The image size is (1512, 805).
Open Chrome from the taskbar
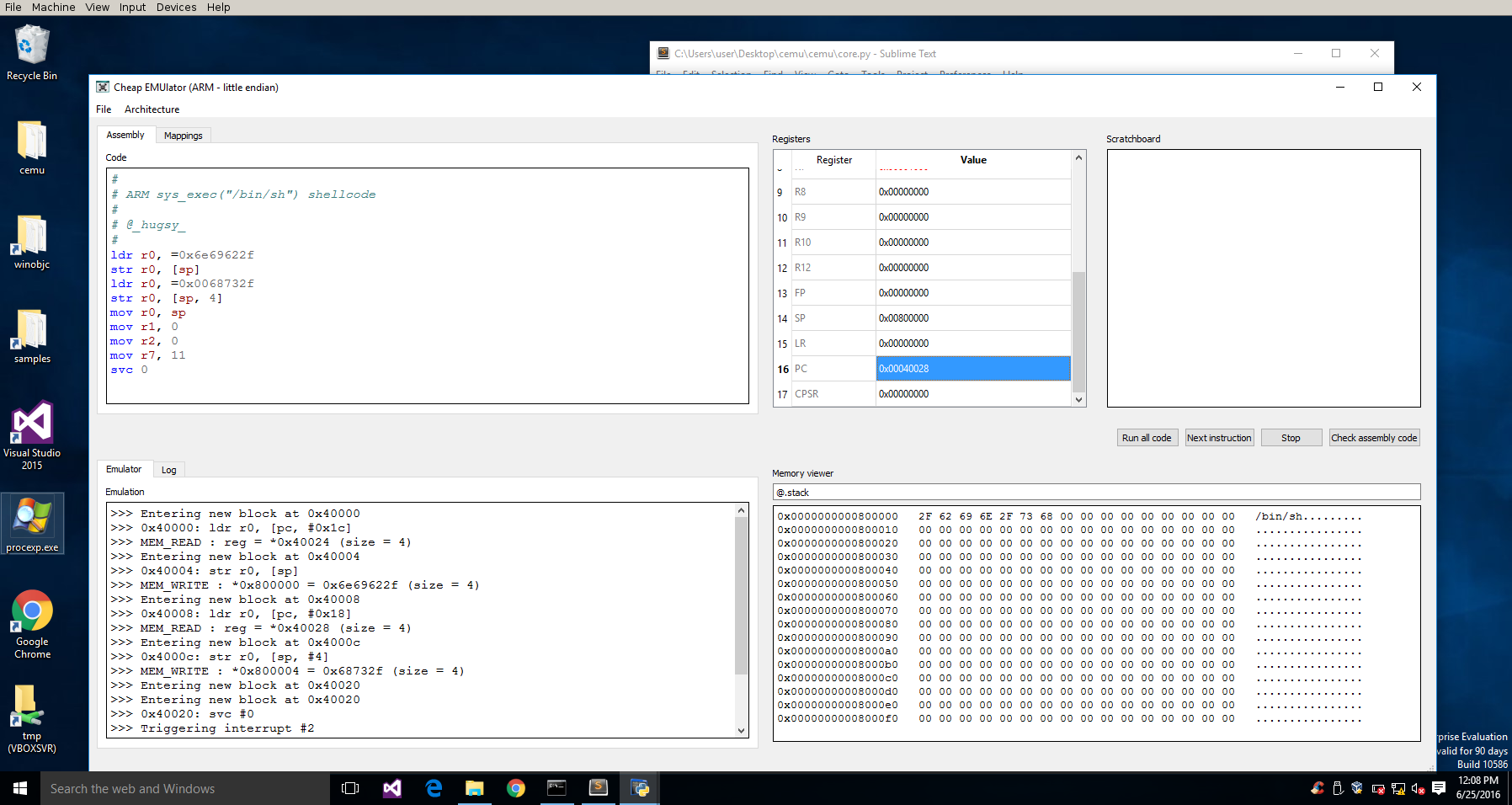(516, 788)
